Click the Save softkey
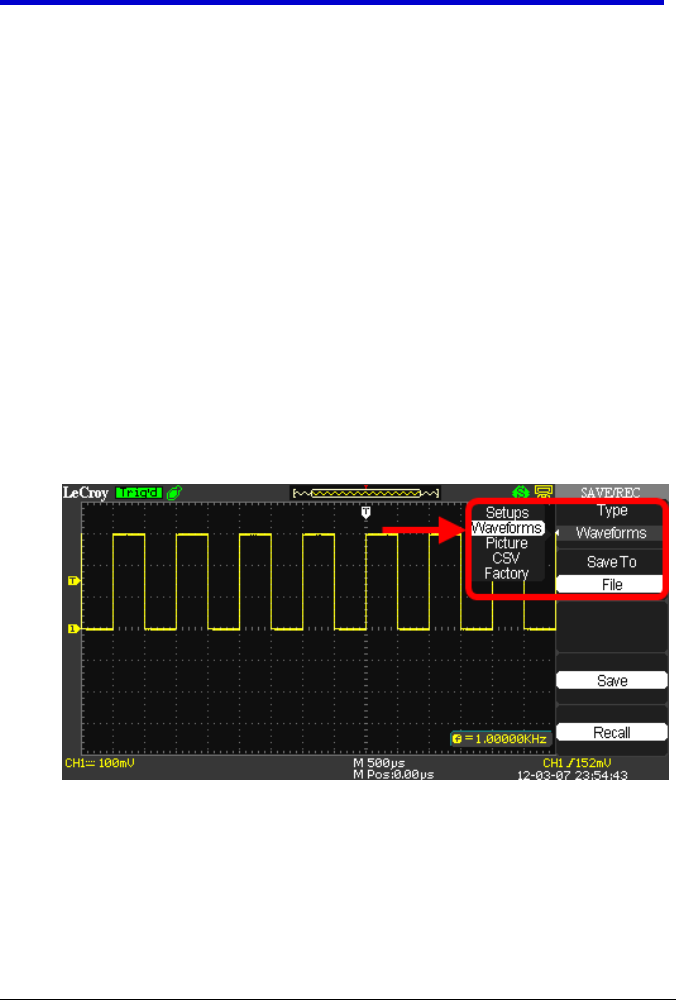Viewport: 676px width, 1000px height. [612, 680]
